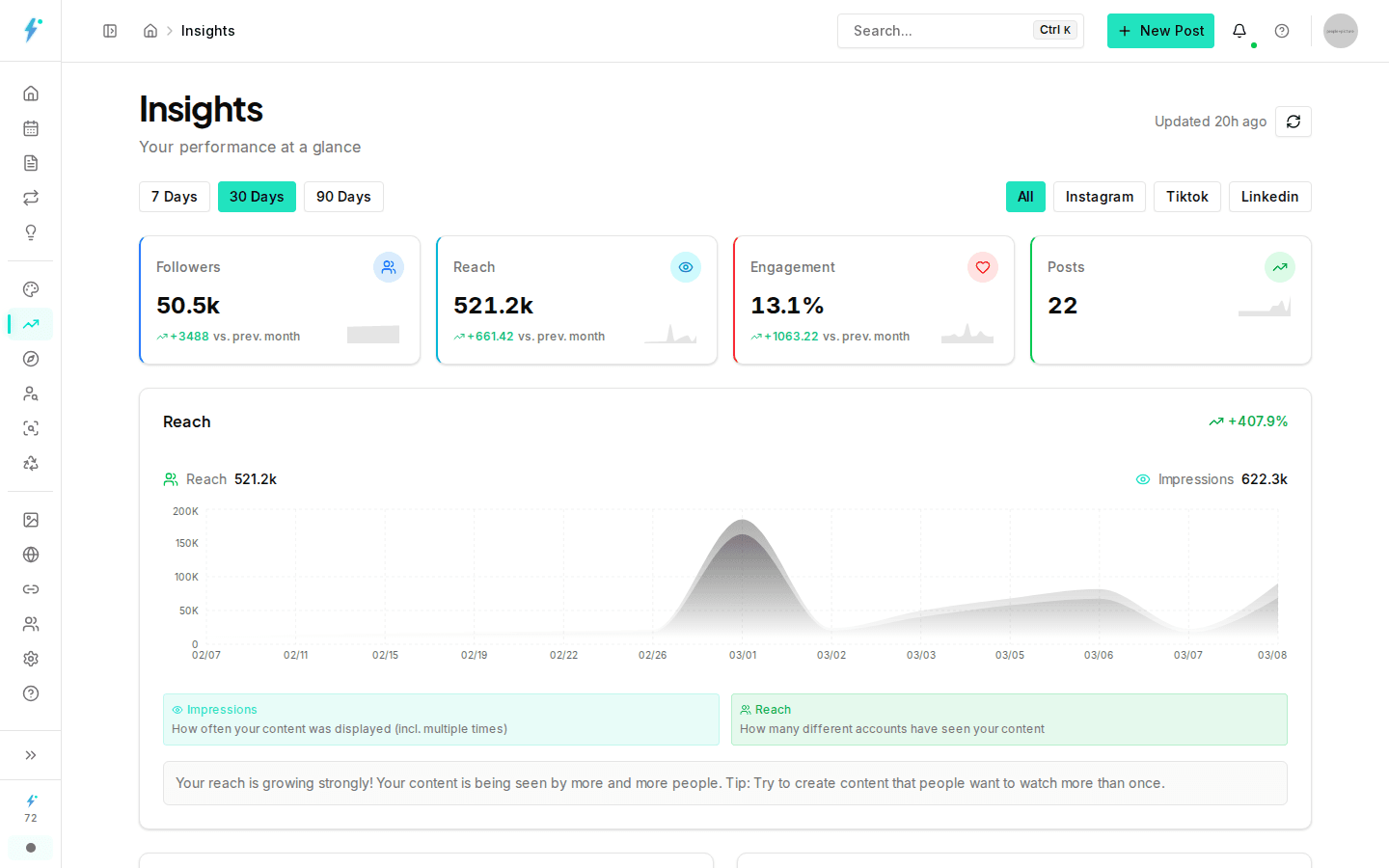Filter insights by Instagram

coord(1099,197)
